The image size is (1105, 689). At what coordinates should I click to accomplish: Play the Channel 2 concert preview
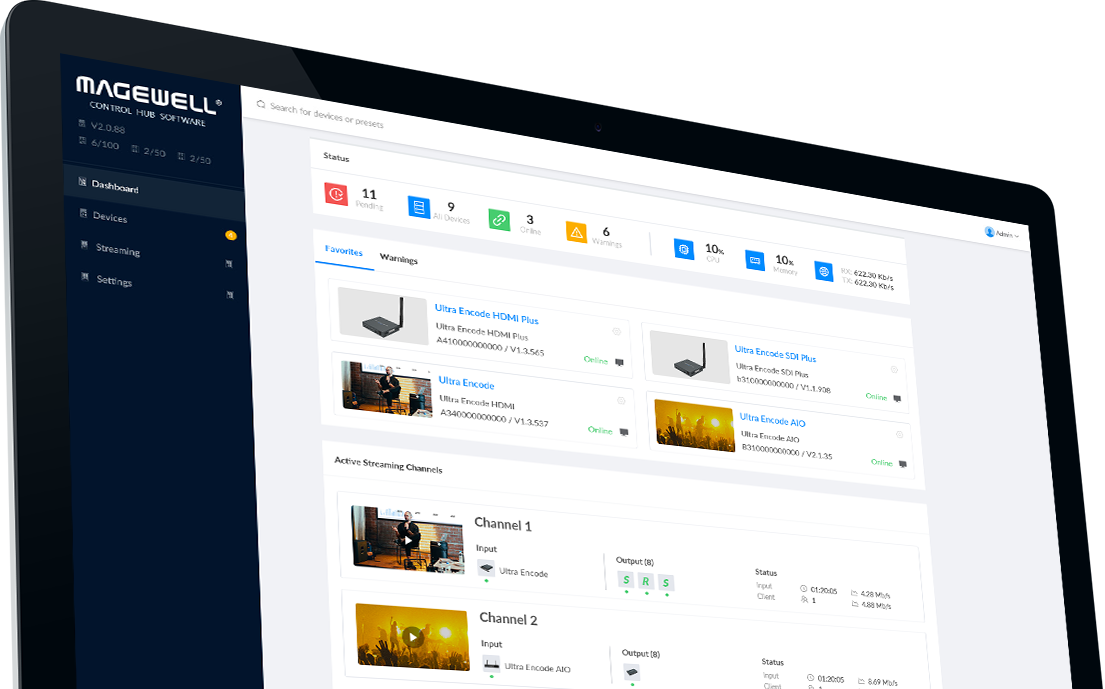(413, 637)
